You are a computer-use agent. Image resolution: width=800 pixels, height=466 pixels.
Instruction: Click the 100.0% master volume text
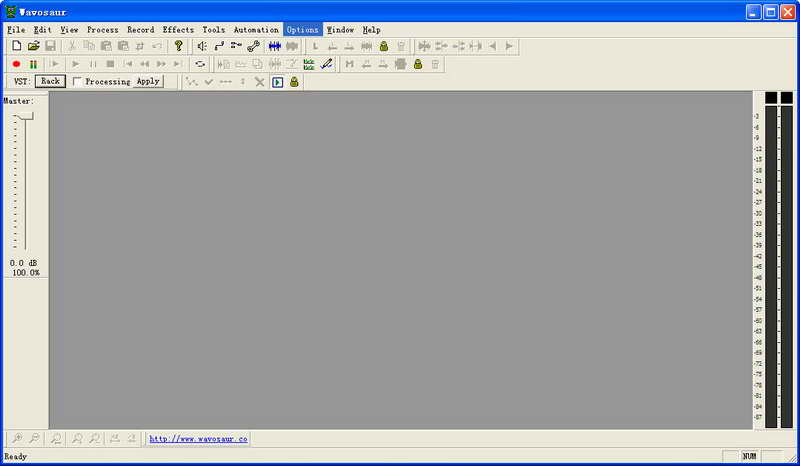tap(26, 273)
